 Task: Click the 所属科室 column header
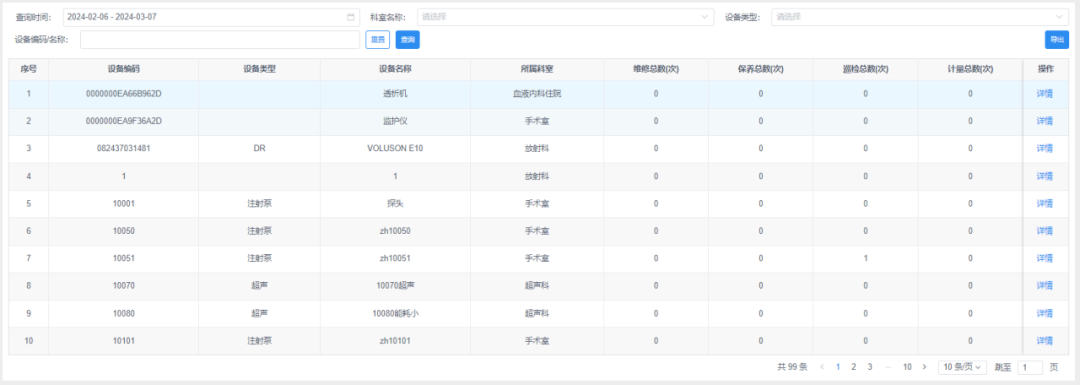537,69
